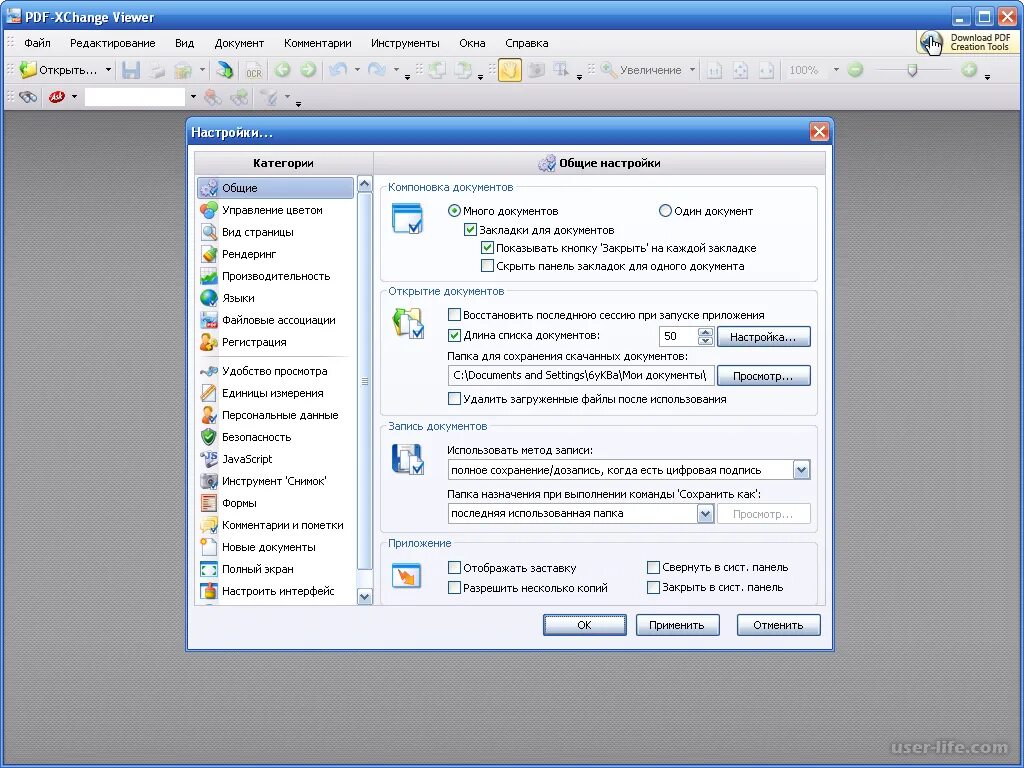1024x768 pixels.
Task: Click the Открыть folder toolbar icon
Action: point(27,70)
